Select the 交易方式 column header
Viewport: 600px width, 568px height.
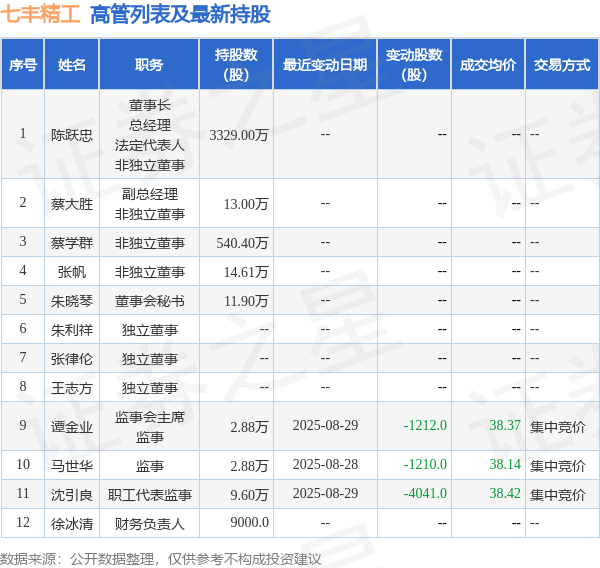click(x=562, y=65)
